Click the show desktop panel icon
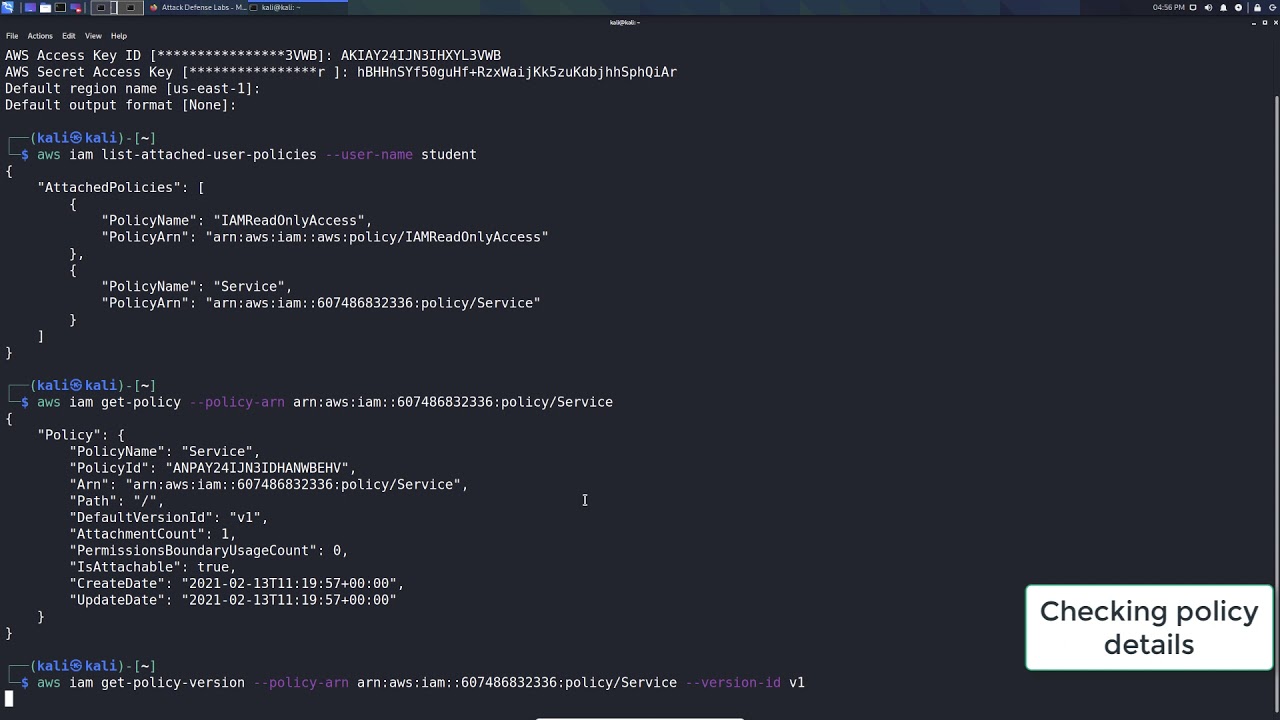The height and width of the screenshot is (720, 1280). pos(30,7)
